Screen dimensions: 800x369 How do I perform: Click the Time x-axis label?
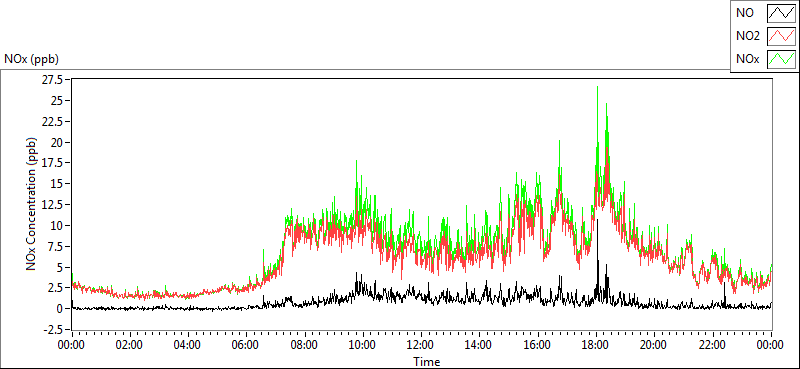click(x=426, y=362)
